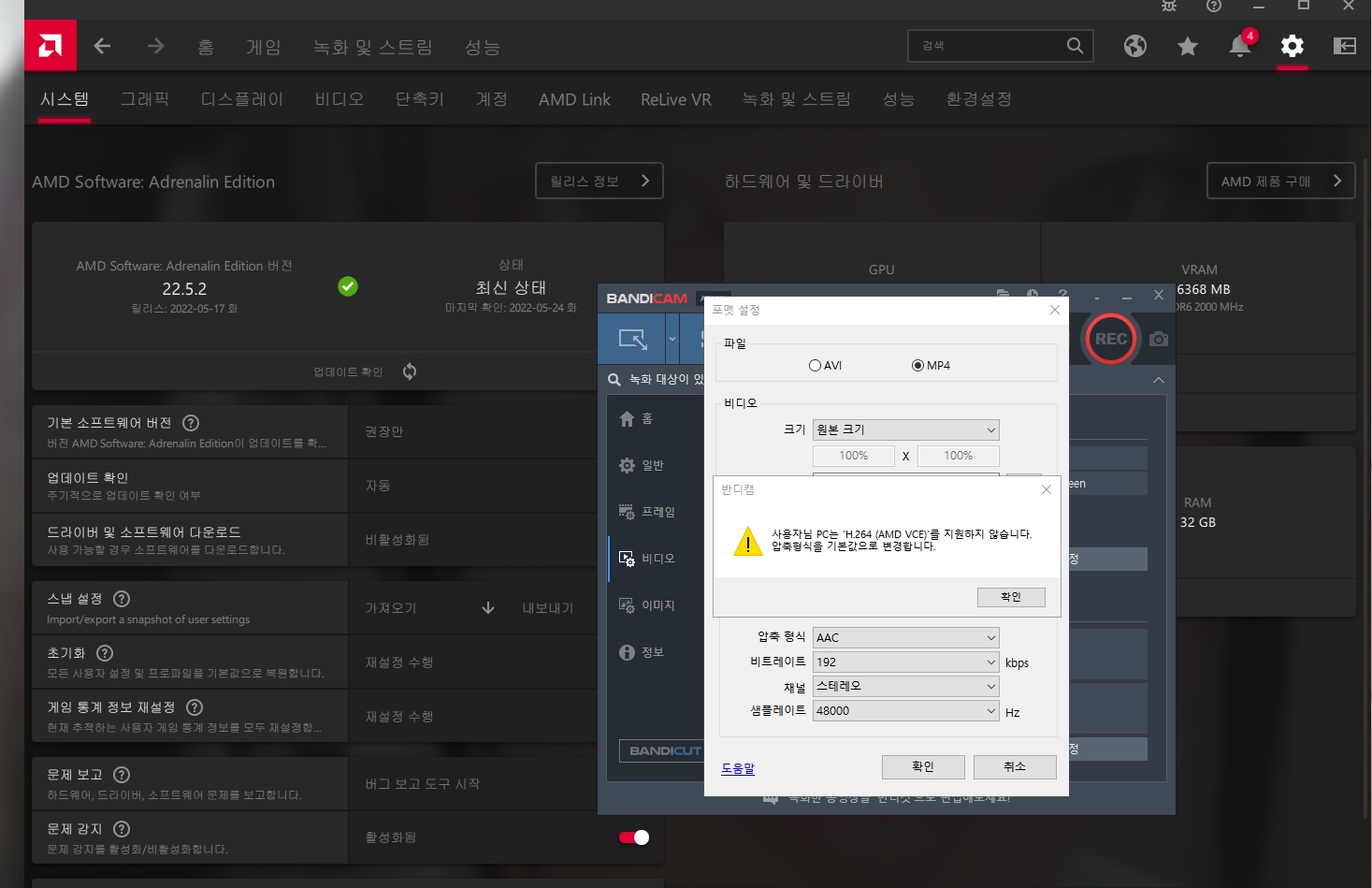Screen dimensions: 1372x888
Task: Open the 비트레이트 192 dropdown
Action: pyautogui.click(x=905, y=662)
